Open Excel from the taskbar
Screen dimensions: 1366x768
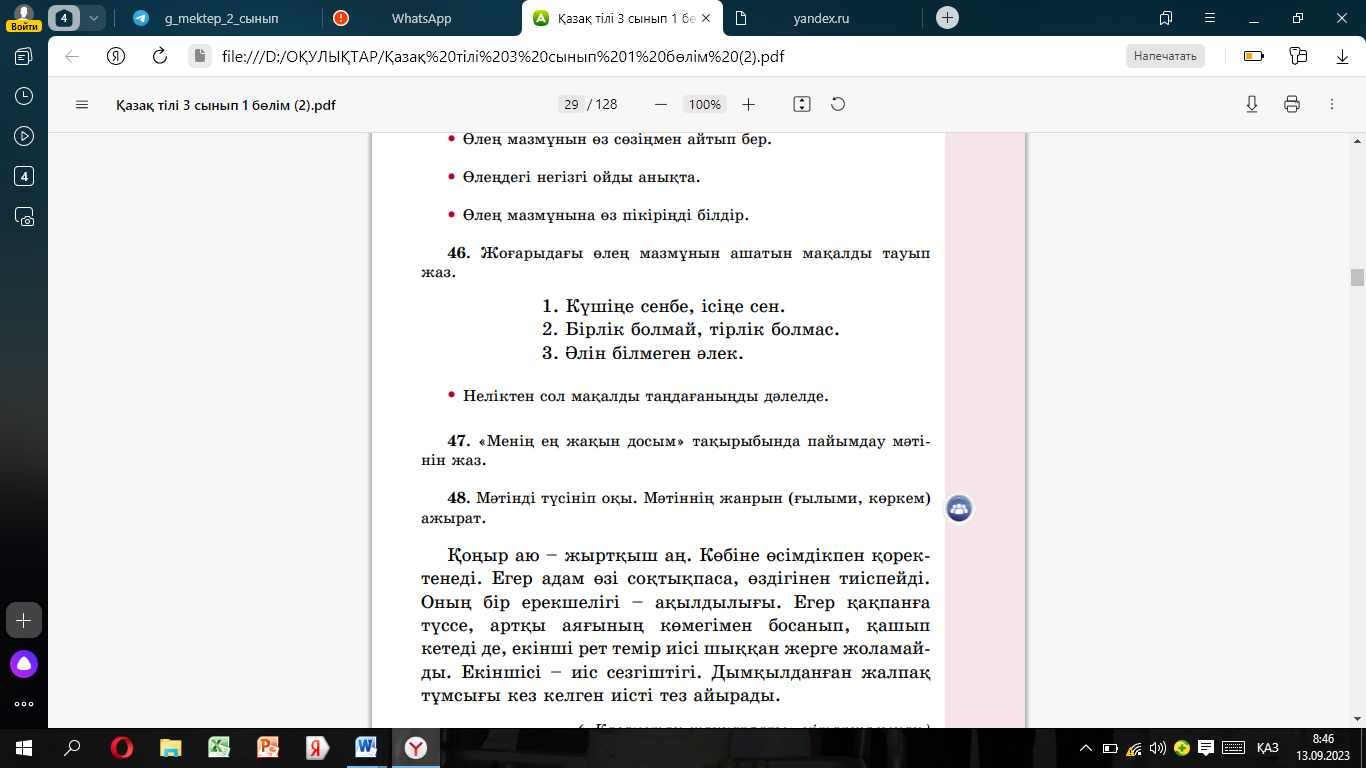(219, 747)
